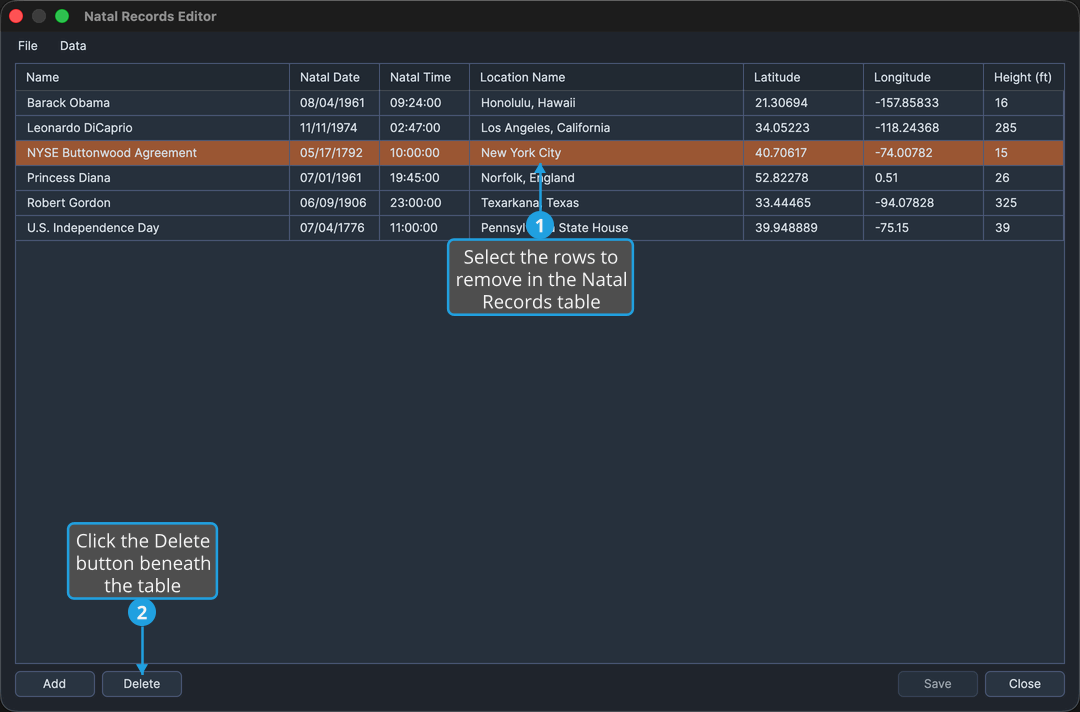The height and width of the screenshot is (712, 1080).
Task: Sort by the Name column header
Action: click(152, 77)
